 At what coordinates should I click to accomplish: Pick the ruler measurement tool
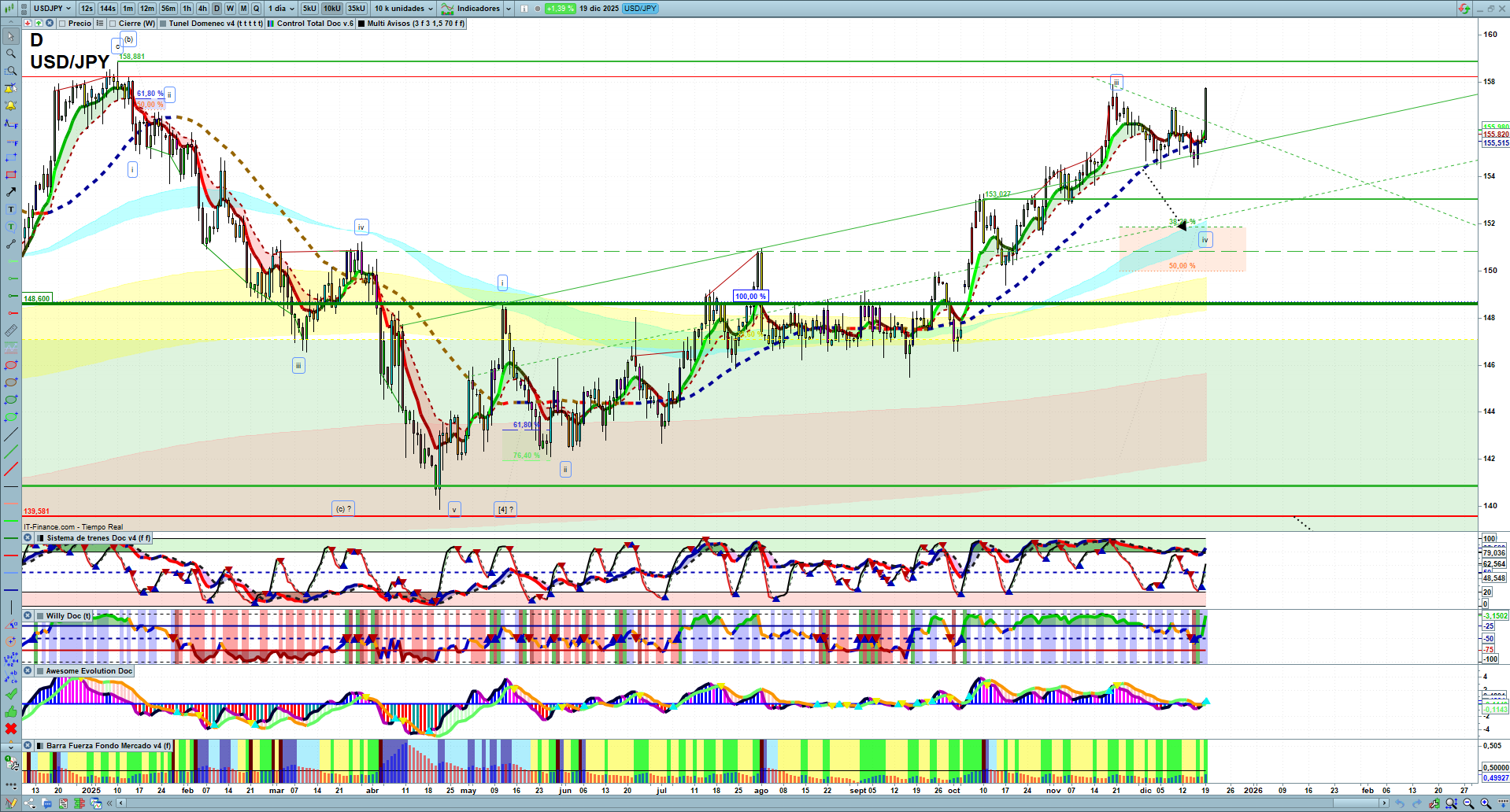pyautogui.click(x=11, y=330)
